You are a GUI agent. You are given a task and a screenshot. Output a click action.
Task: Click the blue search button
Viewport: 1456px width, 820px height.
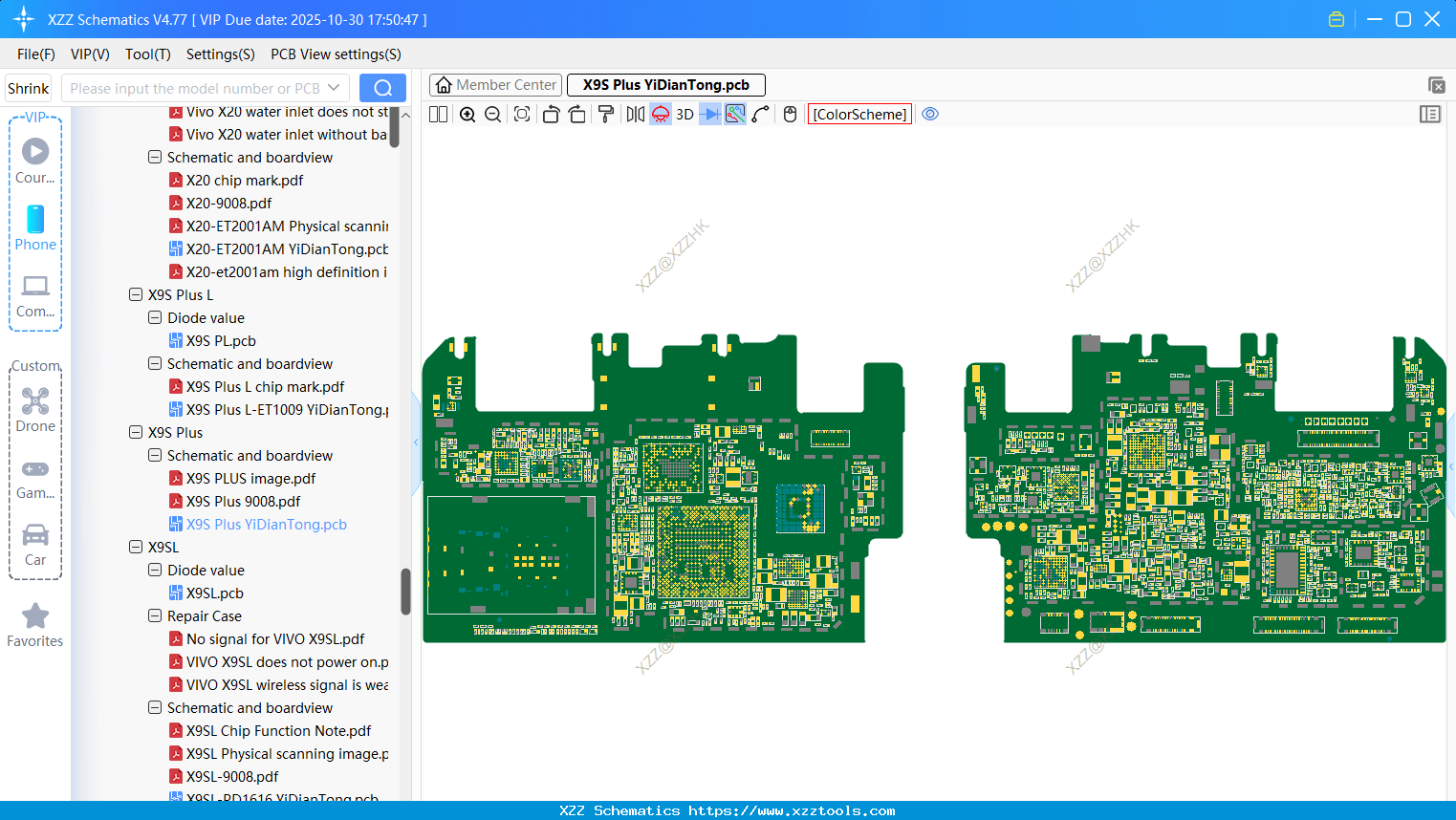[x=382, y=88]
